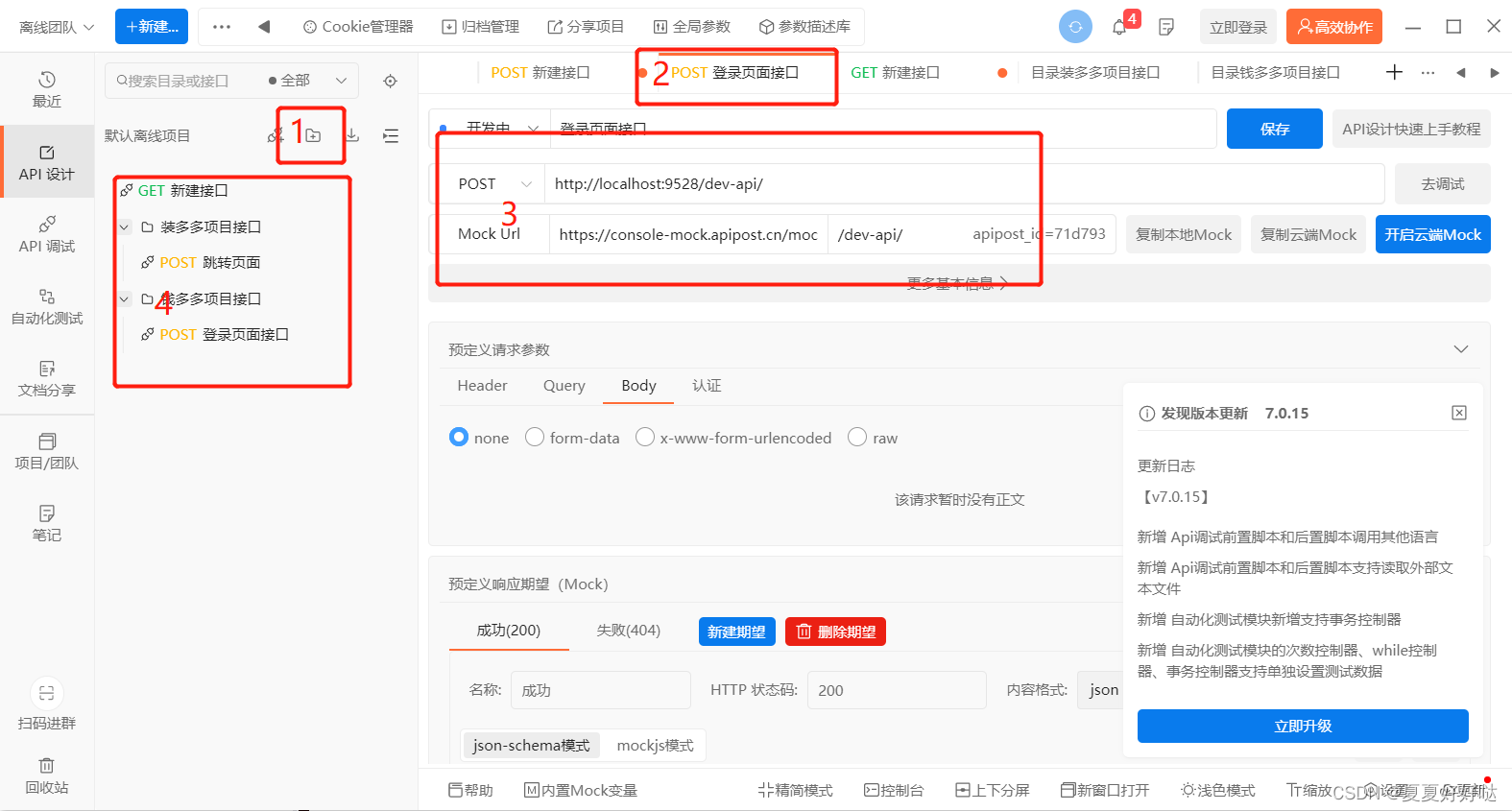Switch to the Query tab
This screenshot has height=811, width=1512.
coord(564,386)
